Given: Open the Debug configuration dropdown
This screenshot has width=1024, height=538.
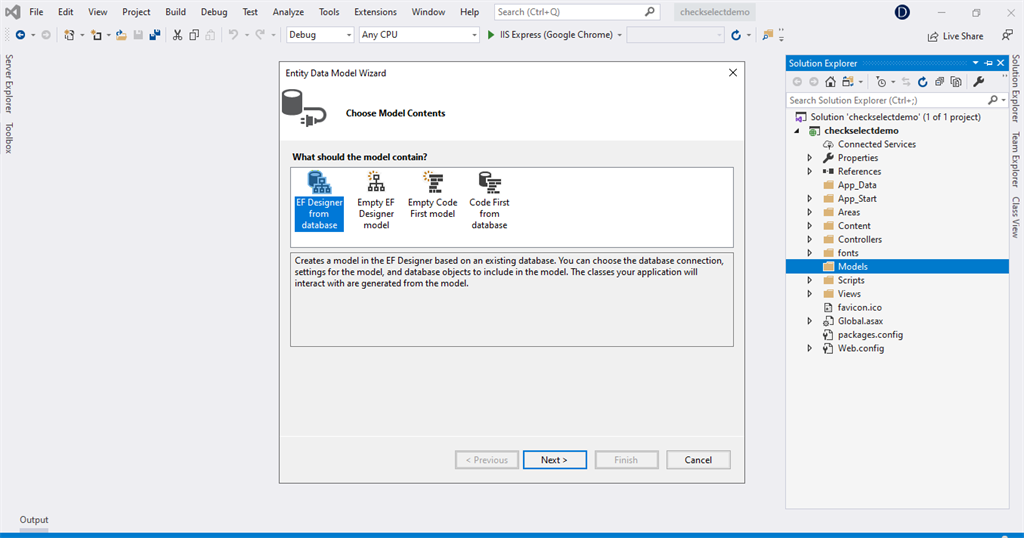Looking at the screenshot, I should [x=320, y=35].
